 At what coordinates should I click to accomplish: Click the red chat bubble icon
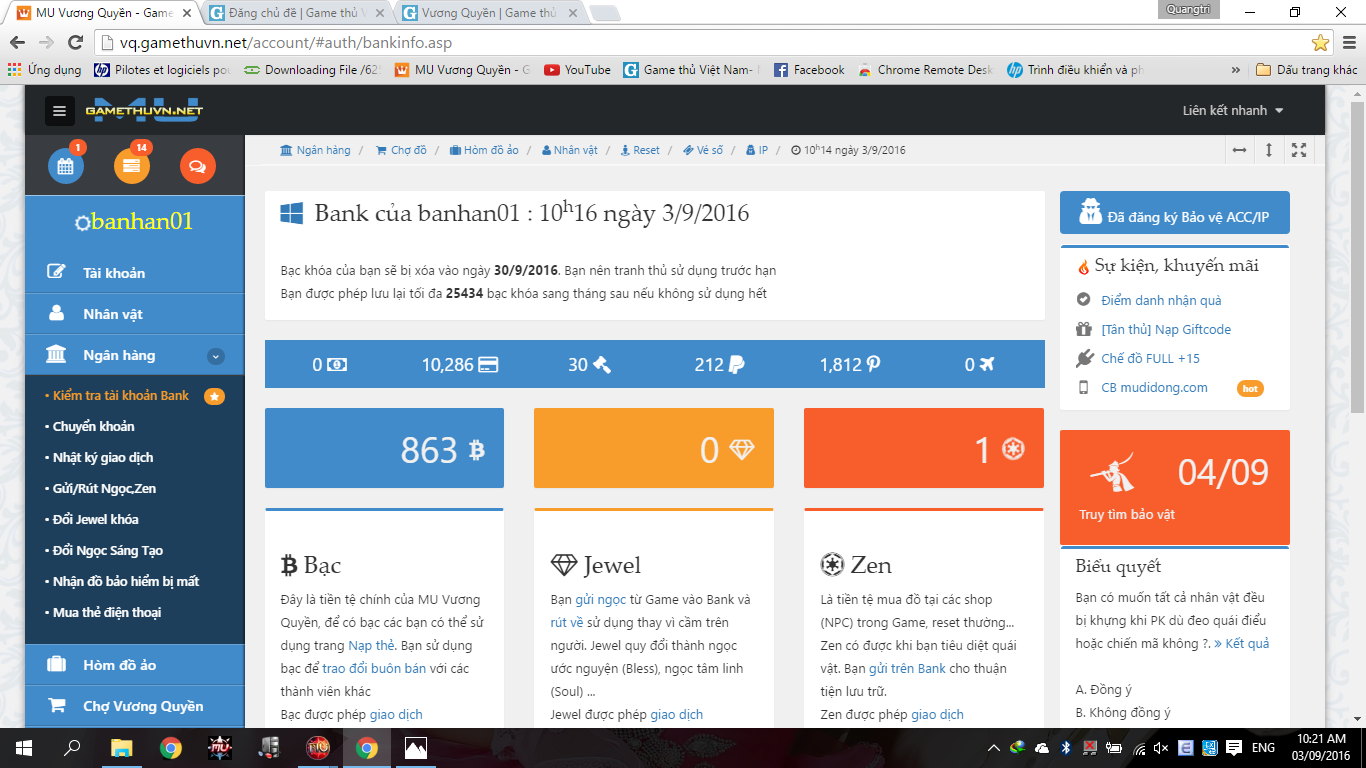pos(198,166)
